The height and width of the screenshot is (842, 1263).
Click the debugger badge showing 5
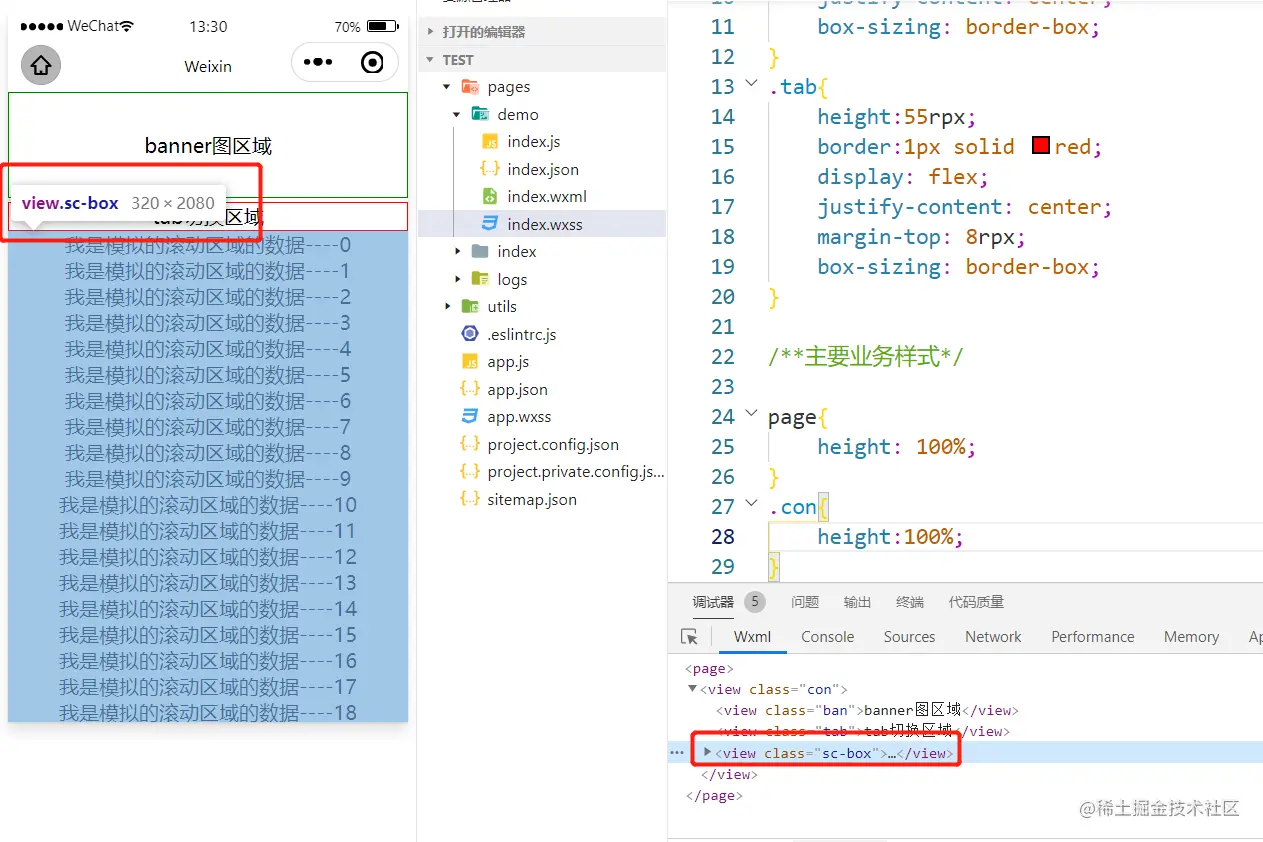755,602
